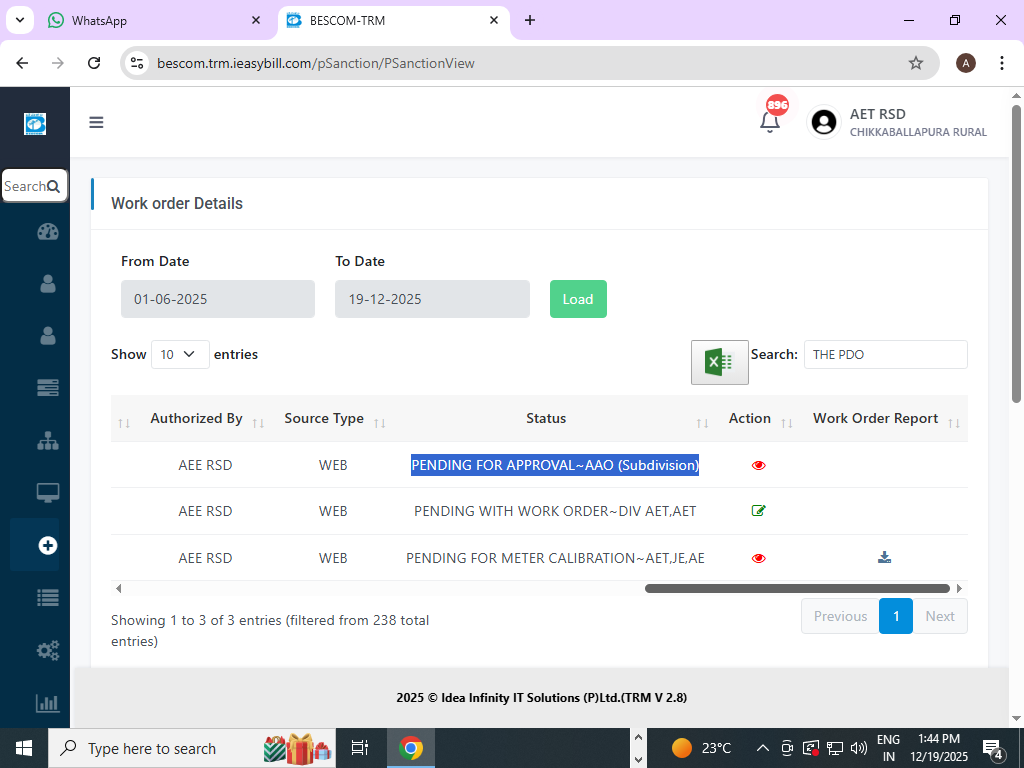The image size is (1024, 768).
Task: Open the server stack sidebar icon
Action: coord(48,387)
